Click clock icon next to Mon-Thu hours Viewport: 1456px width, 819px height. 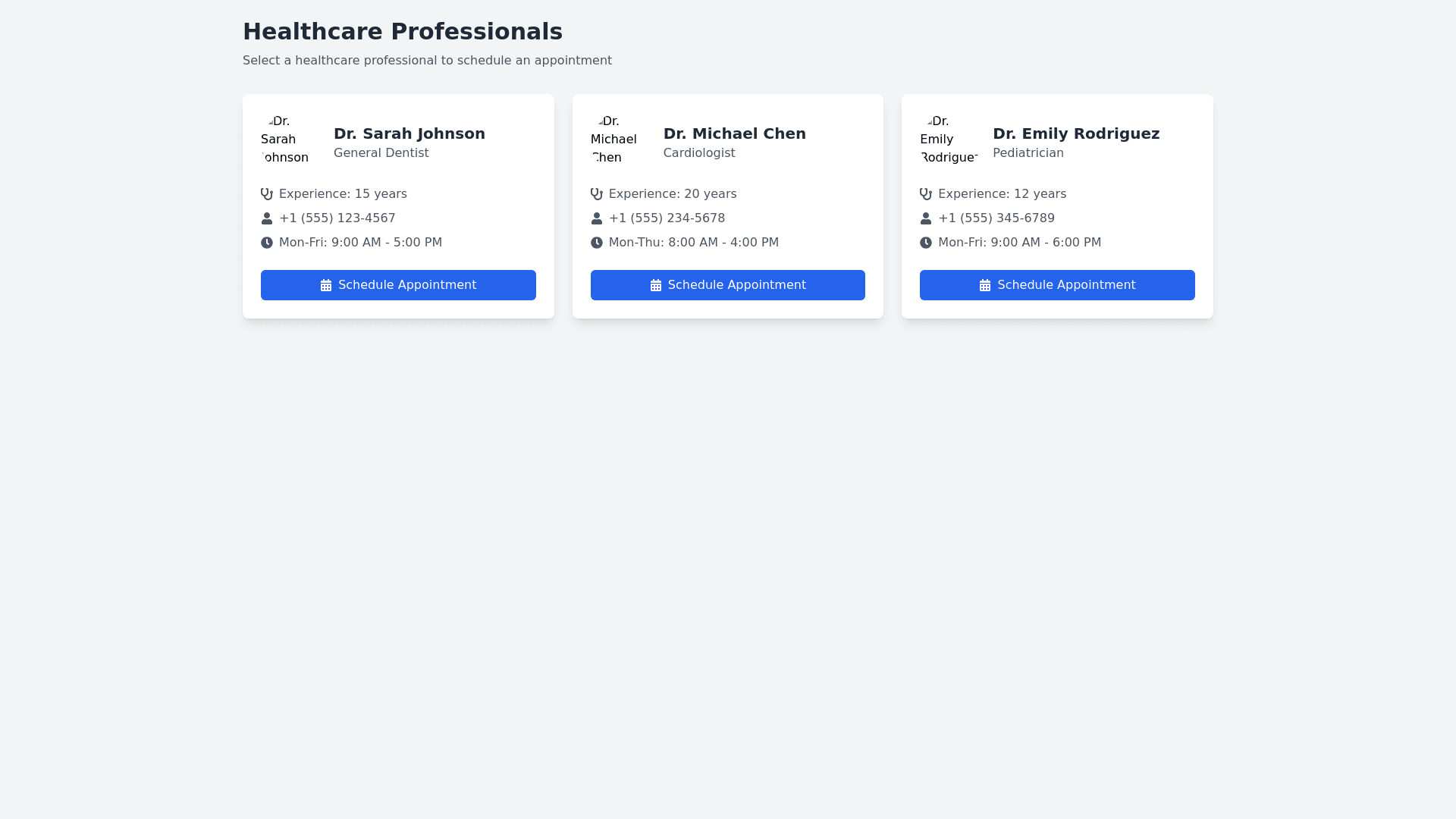click(597, 243)
